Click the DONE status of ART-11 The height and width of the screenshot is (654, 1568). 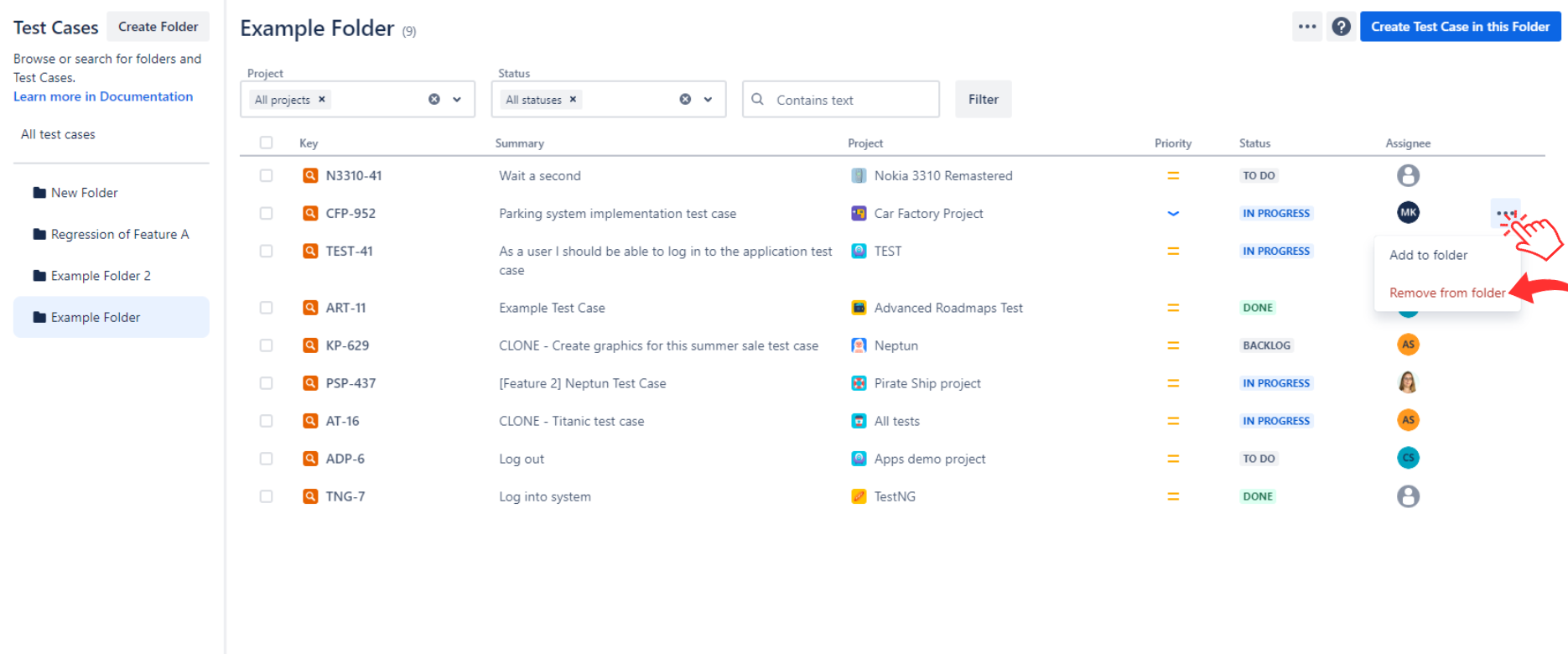1258,308
